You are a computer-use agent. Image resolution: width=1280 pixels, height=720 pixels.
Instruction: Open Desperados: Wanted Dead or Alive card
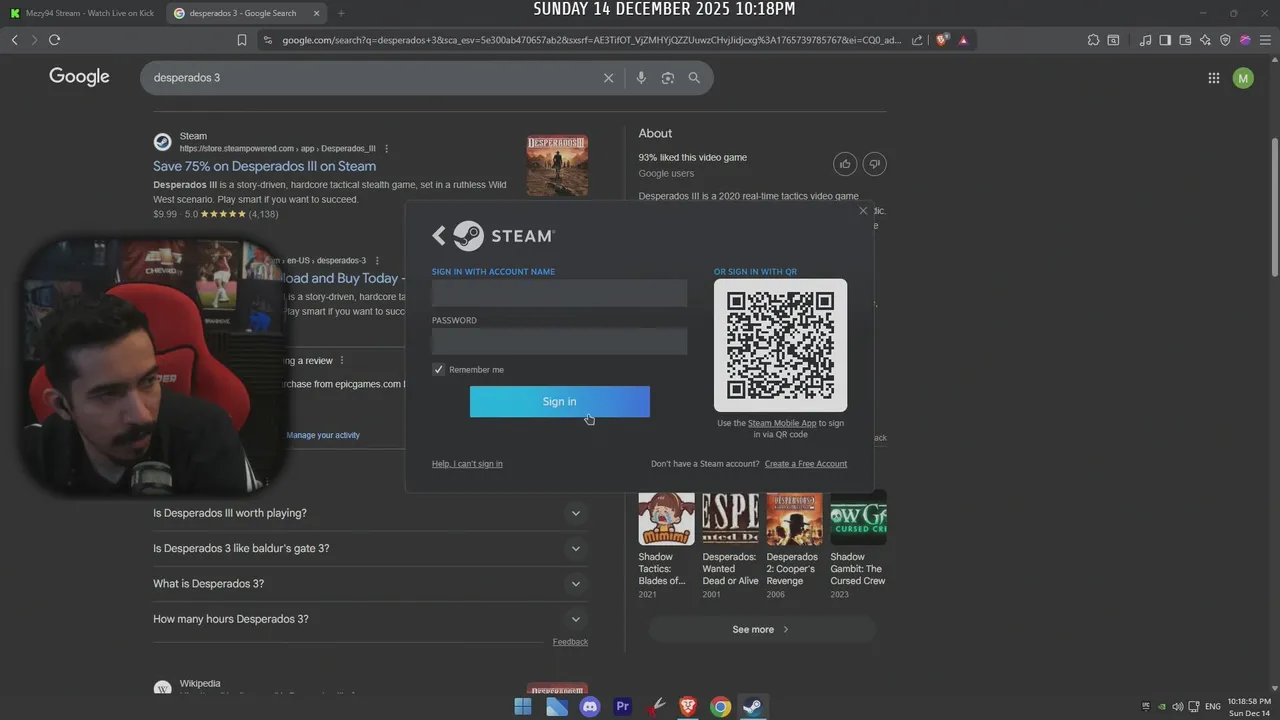(730, 546)
